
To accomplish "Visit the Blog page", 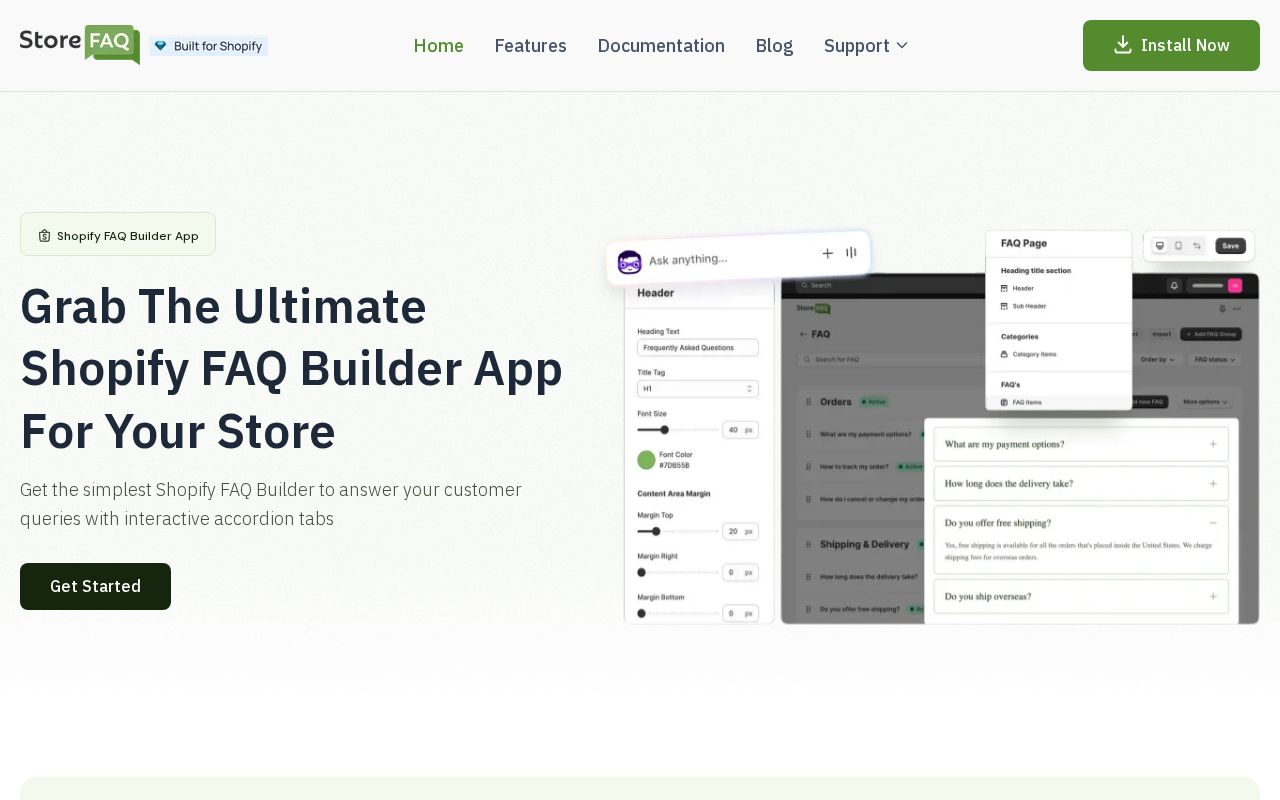I will click(774, 45).
